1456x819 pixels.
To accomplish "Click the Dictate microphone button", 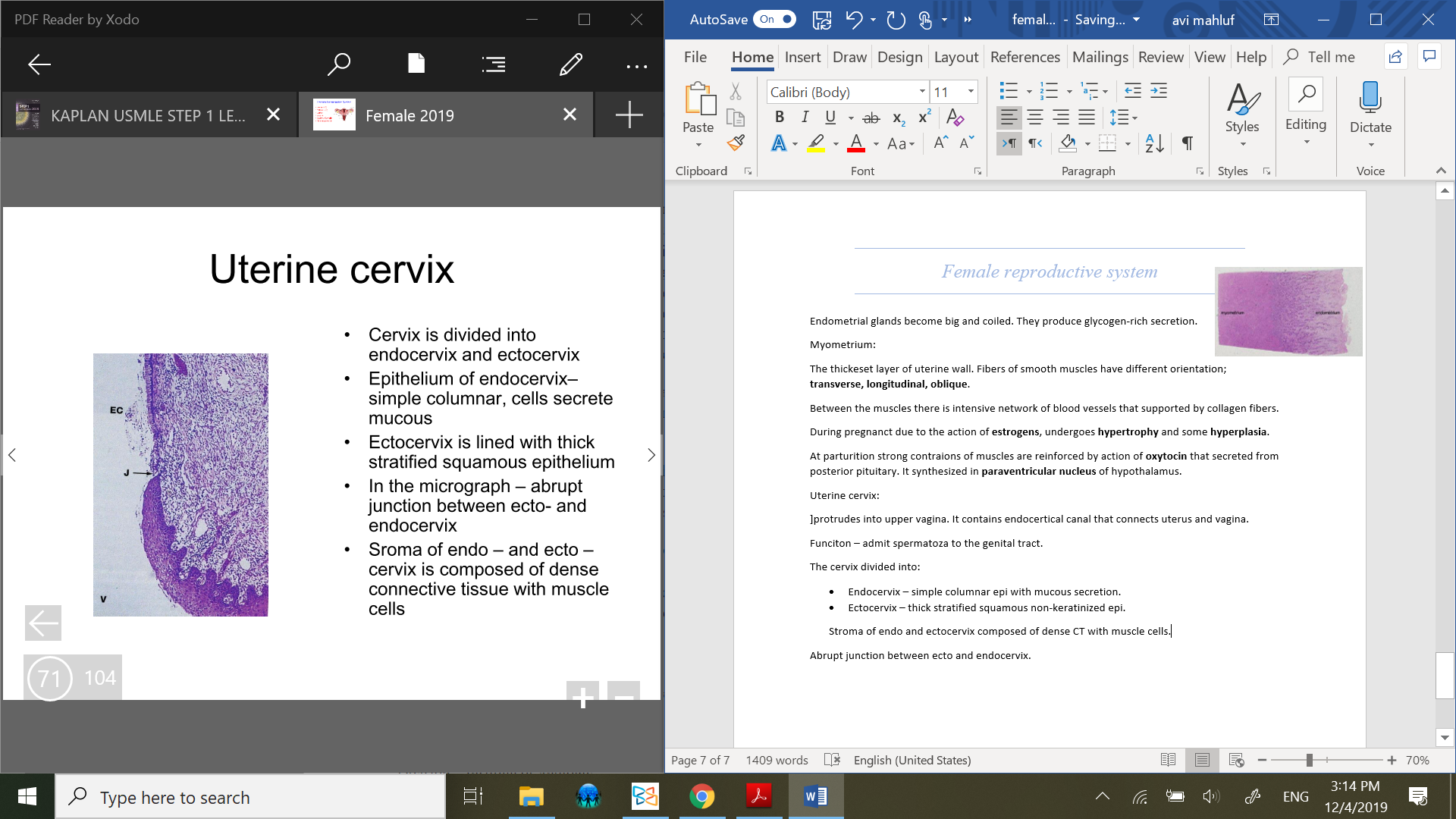I will point(1370,99).
